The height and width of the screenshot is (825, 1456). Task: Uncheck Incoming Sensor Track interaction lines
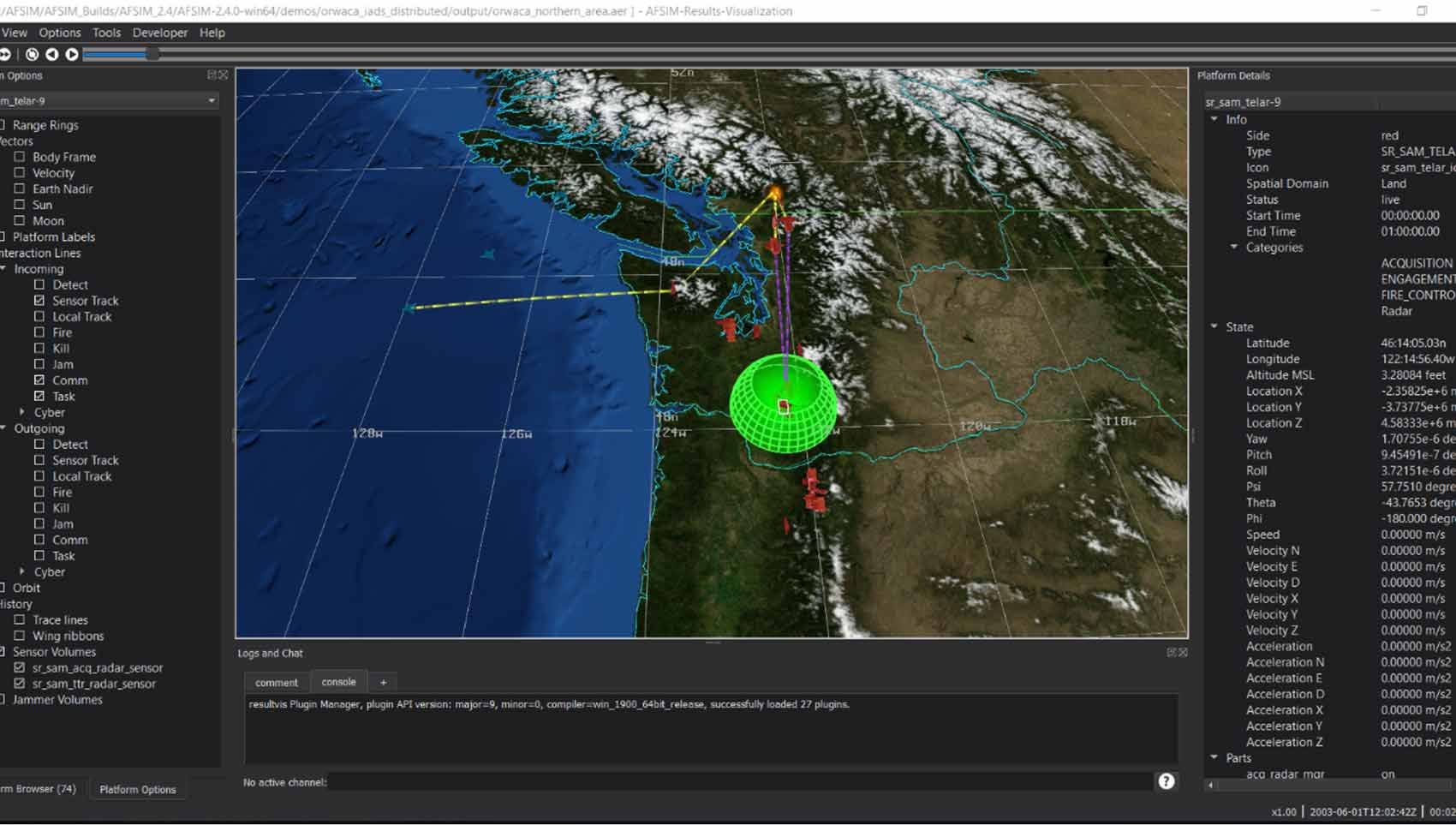point(39,301)
